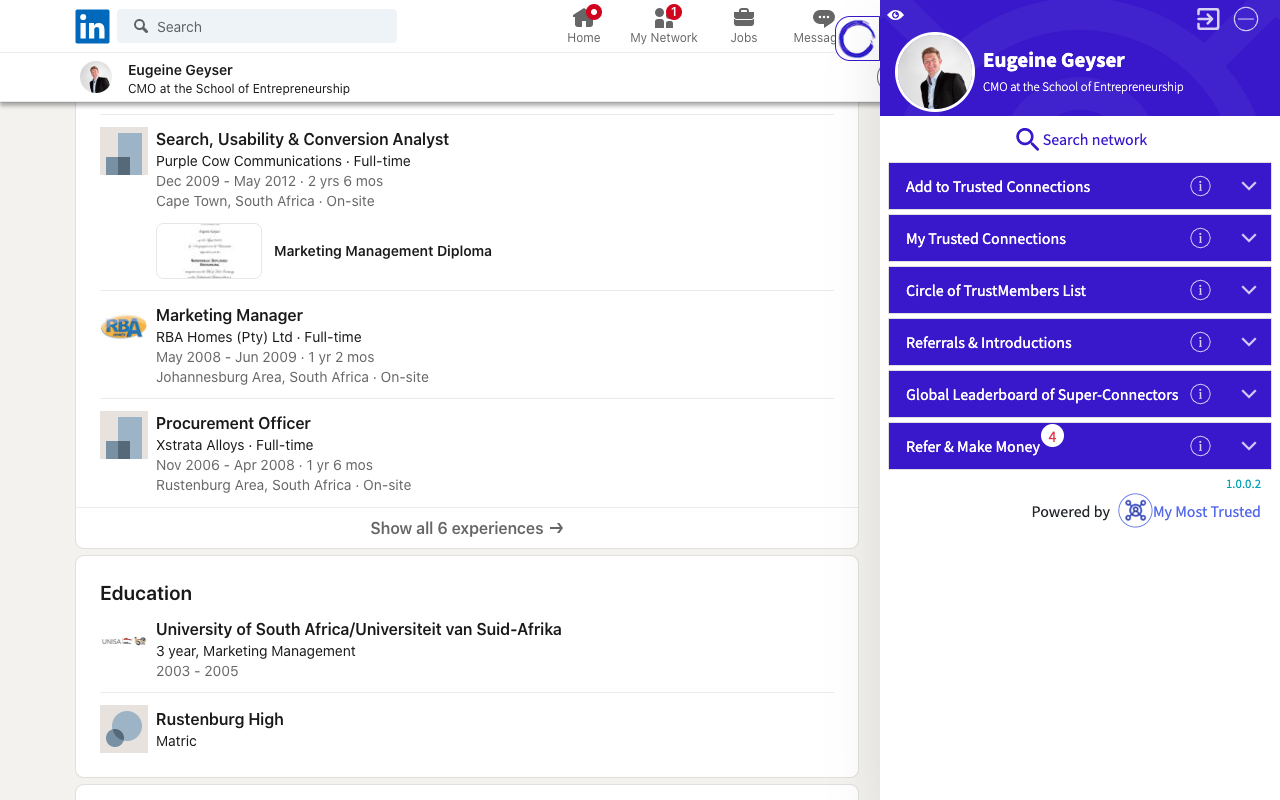This screenshot has height=800, width=1280.
Task: Show info for Referrals & Introductions
Action: coord(1201,342)
